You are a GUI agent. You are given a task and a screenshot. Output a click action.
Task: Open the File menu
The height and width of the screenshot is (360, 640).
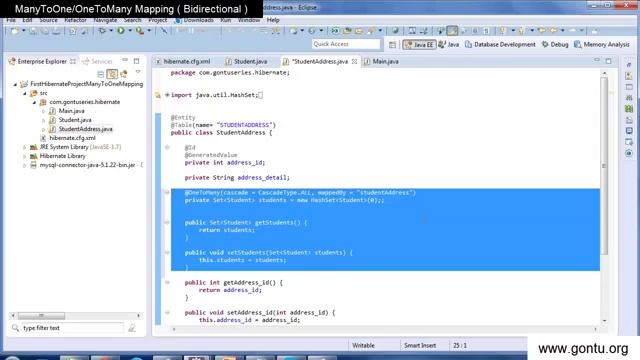11,20
